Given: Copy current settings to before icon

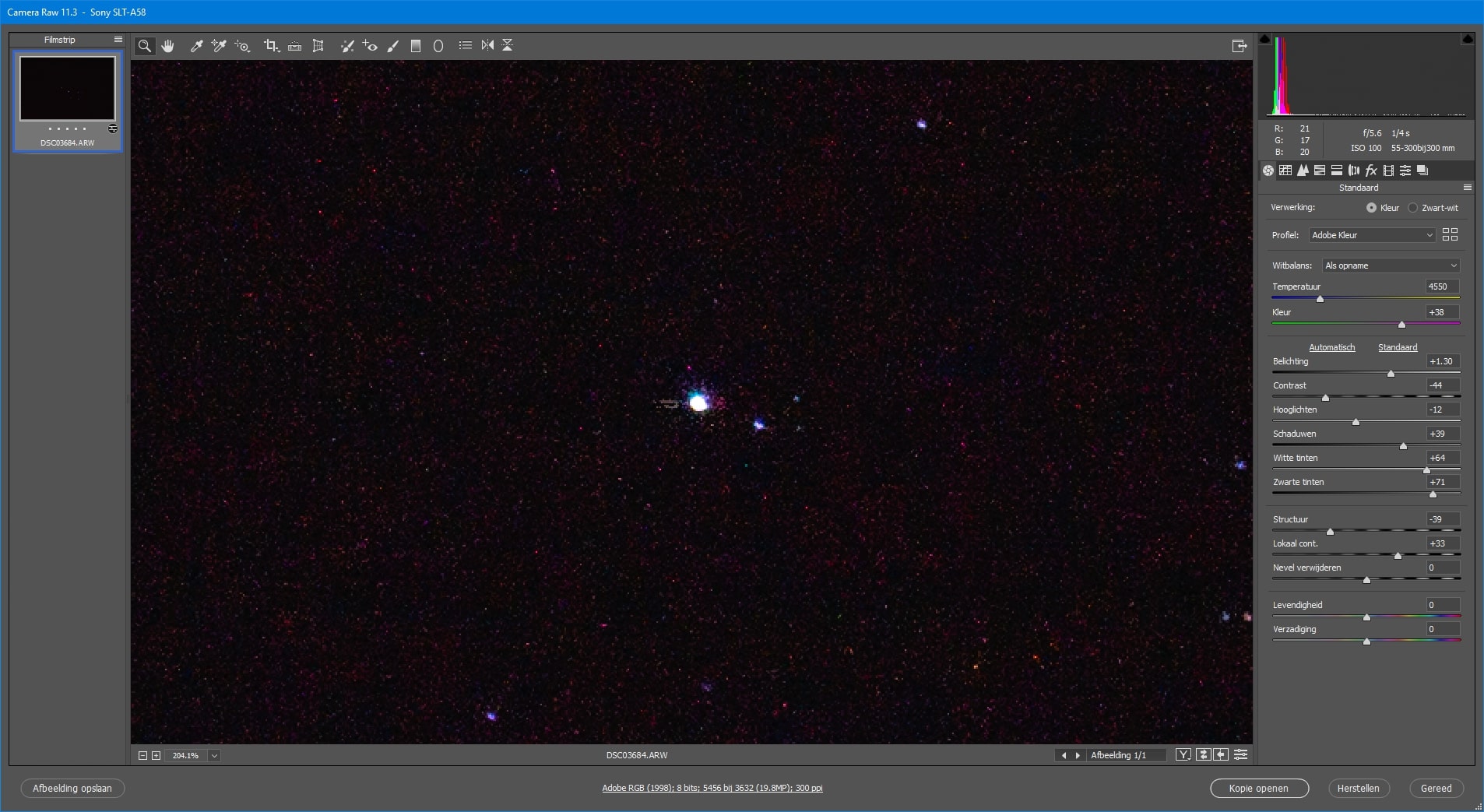Looking at the screenshot, I should pos(1222,754).
